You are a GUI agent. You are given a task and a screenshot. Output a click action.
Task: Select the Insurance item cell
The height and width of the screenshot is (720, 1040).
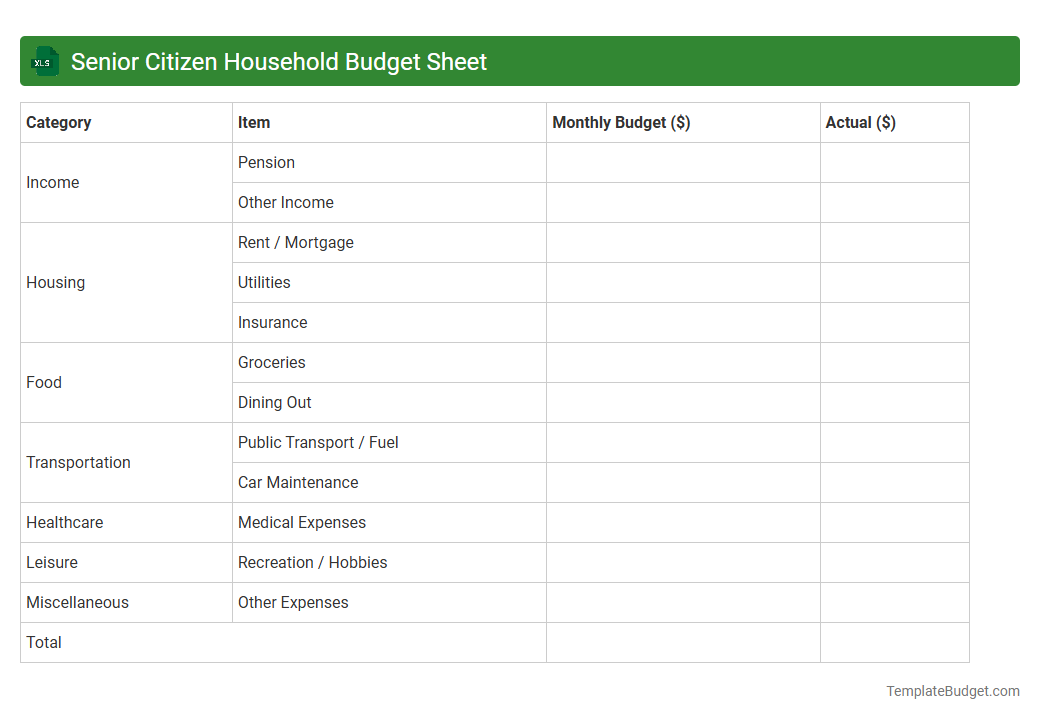(x=272, y=322)
